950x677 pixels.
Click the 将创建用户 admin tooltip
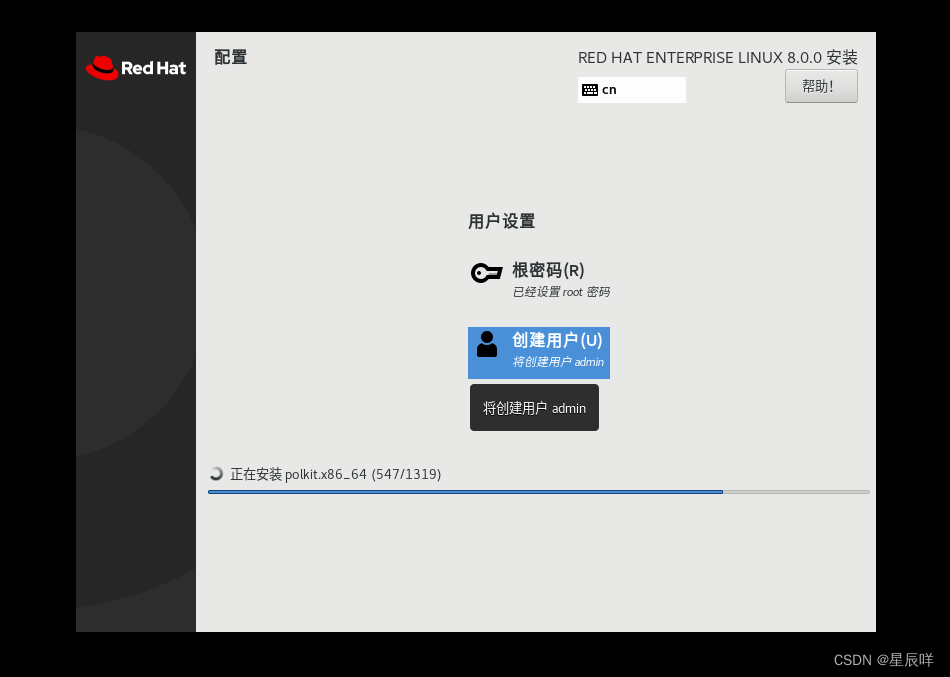534,408
